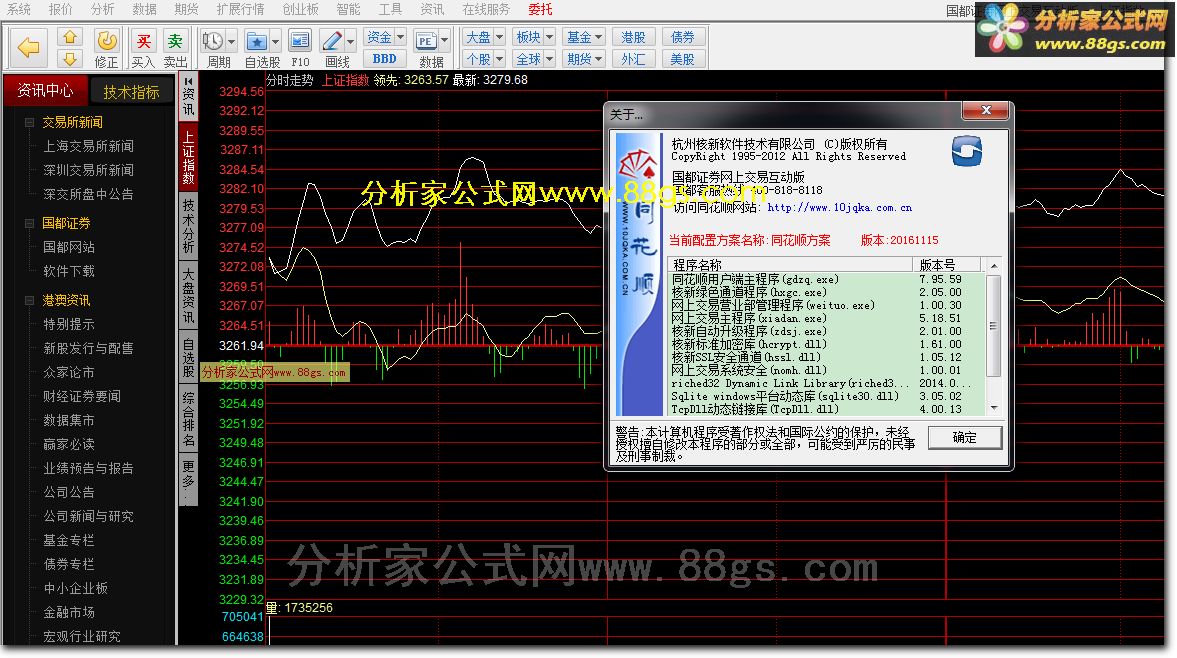
Task: Click the list scrollbar down arrow
Action: 994,408
